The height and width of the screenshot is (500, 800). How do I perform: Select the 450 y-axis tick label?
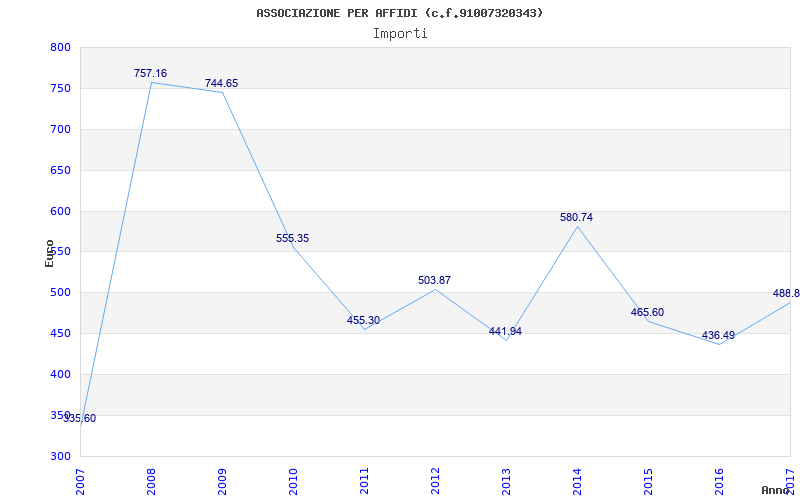point(60,334)
